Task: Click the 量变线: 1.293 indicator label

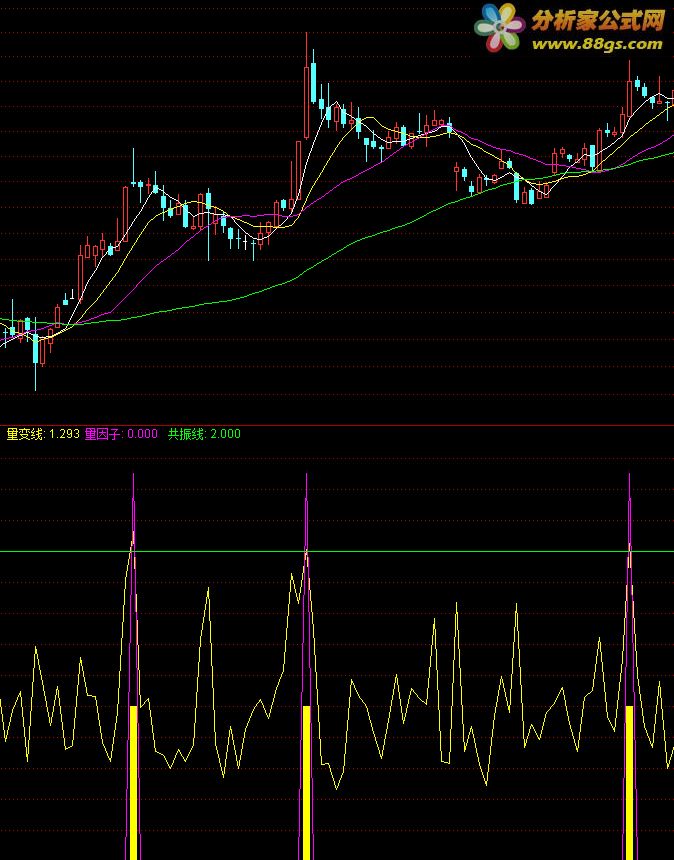Action: pos(43,434)
